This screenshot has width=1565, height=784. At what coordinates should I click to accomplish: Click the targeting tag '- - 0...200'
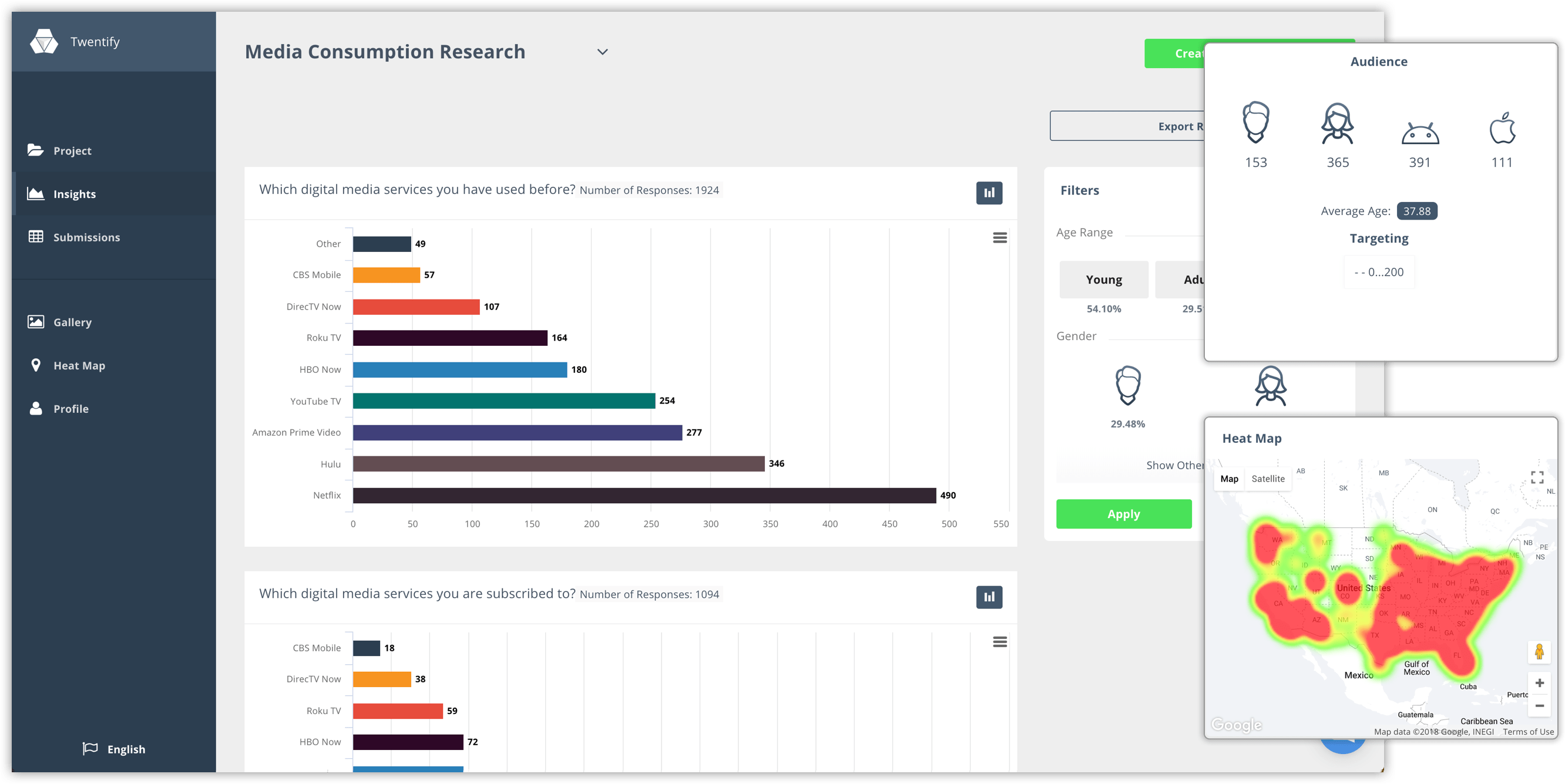click(1379, 271)
